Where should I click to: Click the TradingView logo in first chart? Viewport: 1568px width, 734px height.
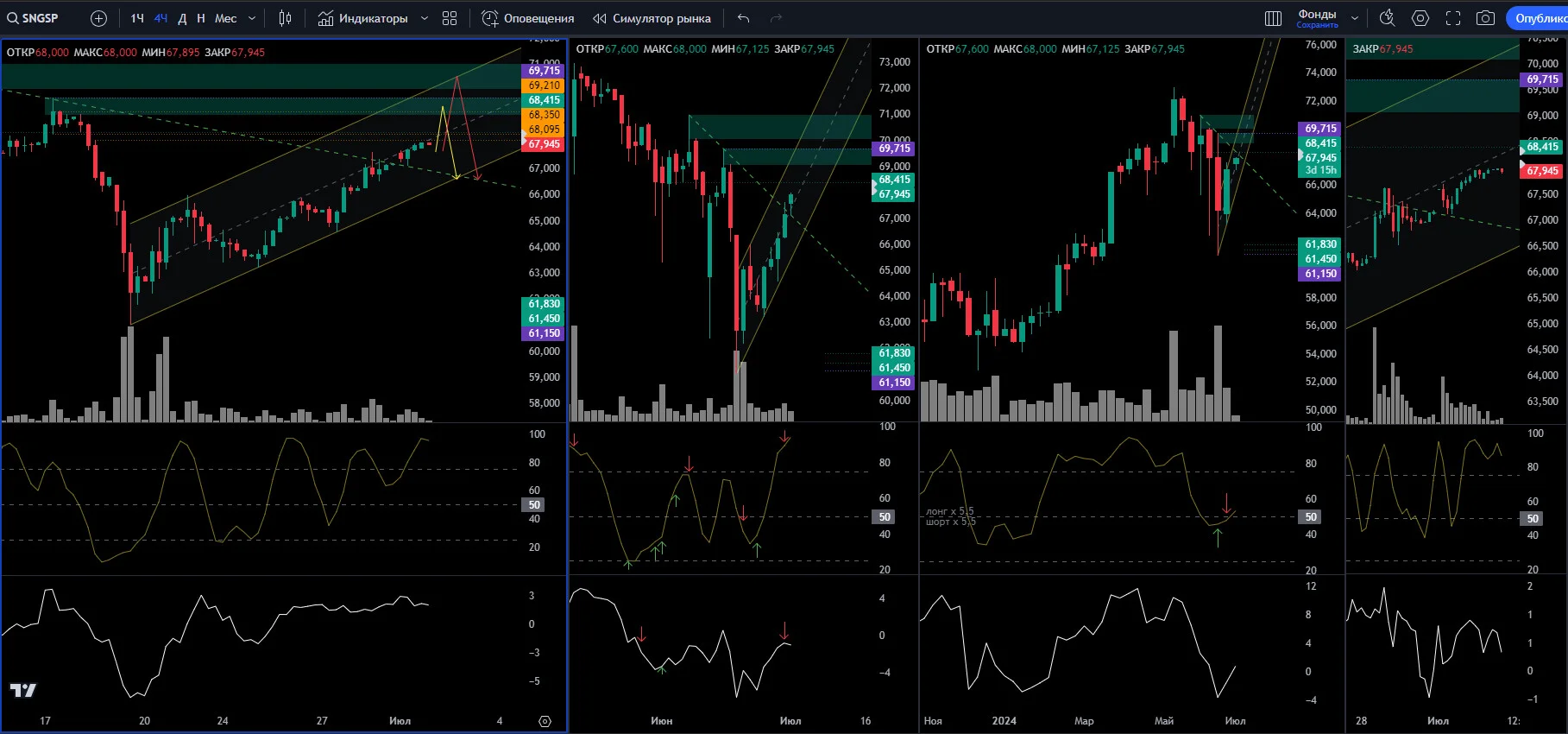[x=23, y=690]
